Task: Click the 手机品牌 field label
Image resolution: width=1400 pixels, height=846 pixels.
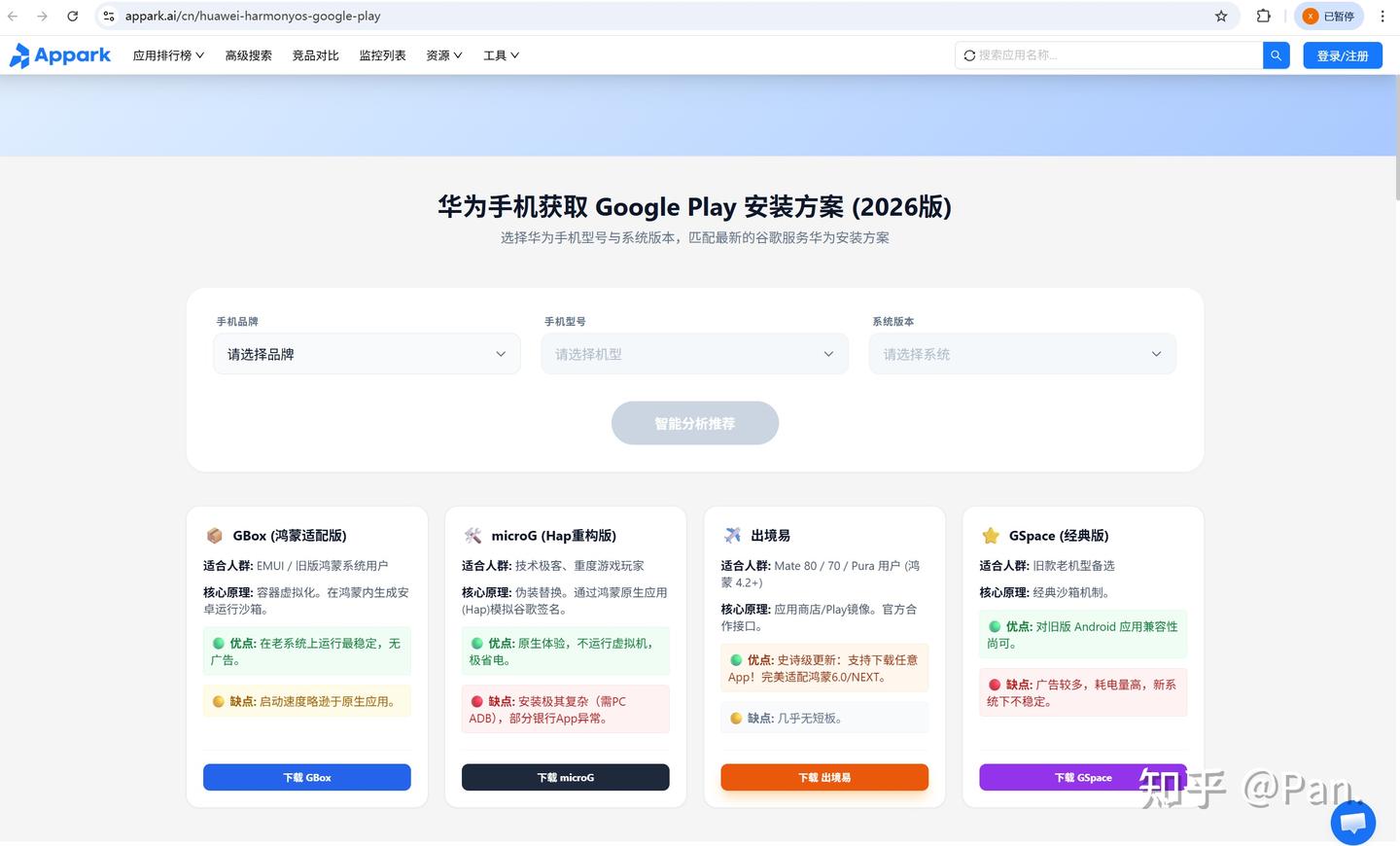Action: pyautogui.click(x=237, y=321)
